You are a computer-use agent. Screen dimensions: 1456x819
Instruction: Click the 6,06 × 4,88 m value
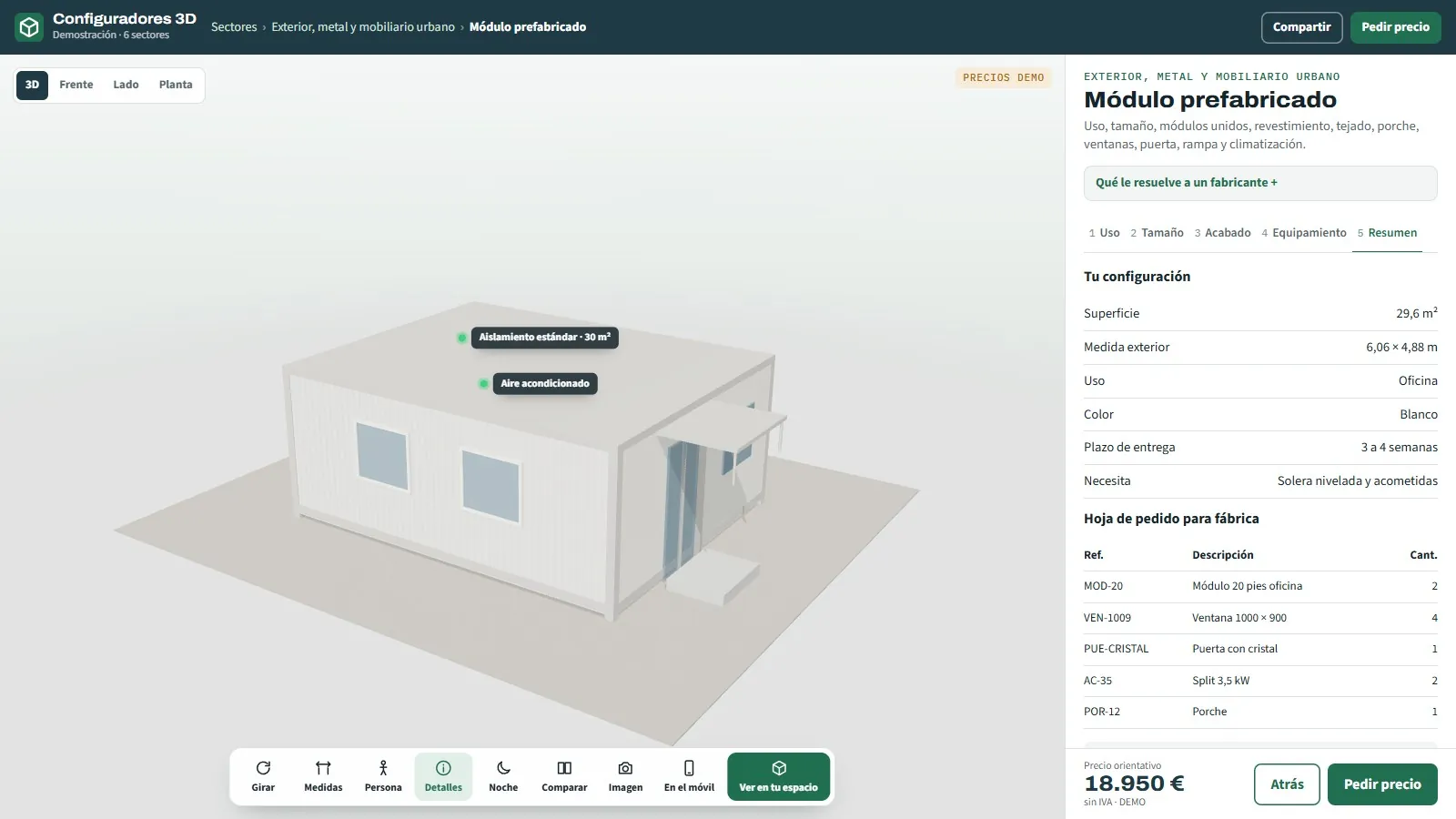pos(1401,348)
